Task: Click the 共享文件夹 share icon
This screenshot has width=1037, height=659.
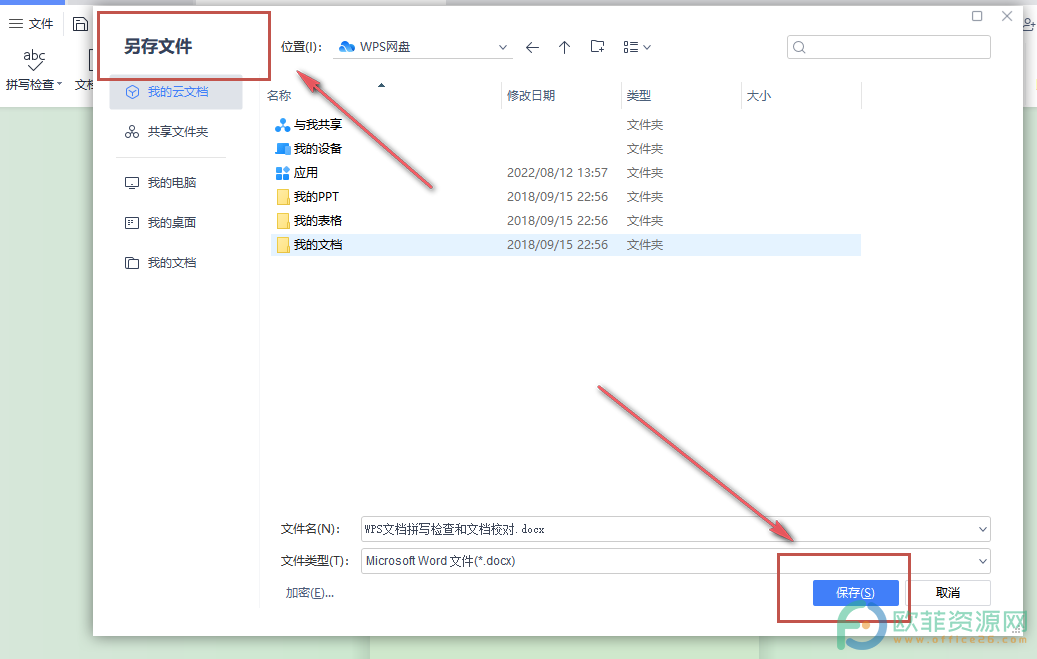Action: 132,132
